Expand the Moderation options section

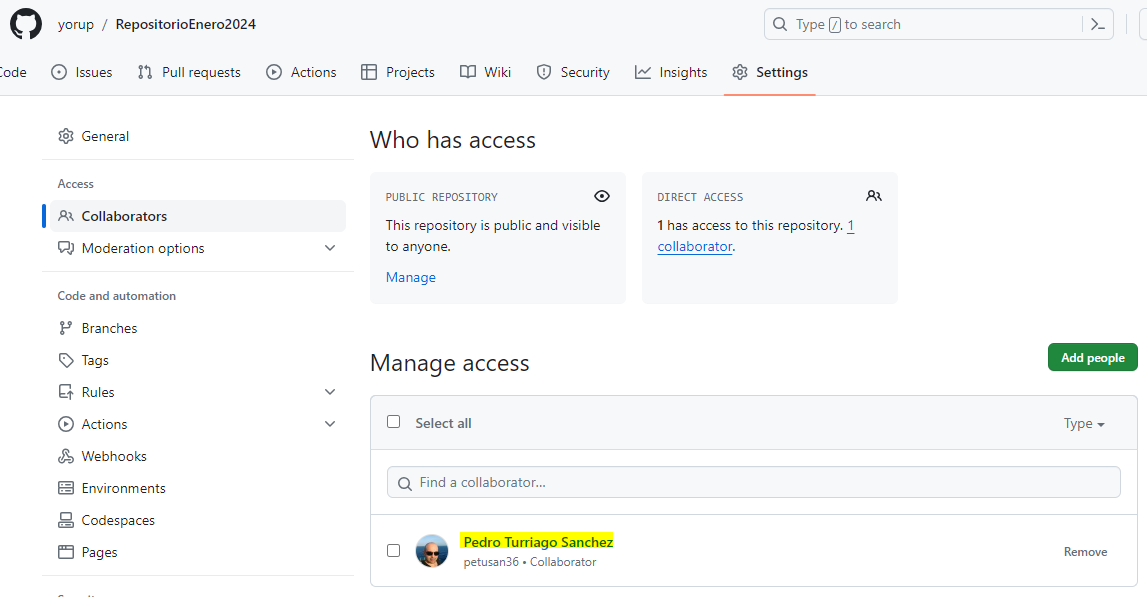pos(330,247)
